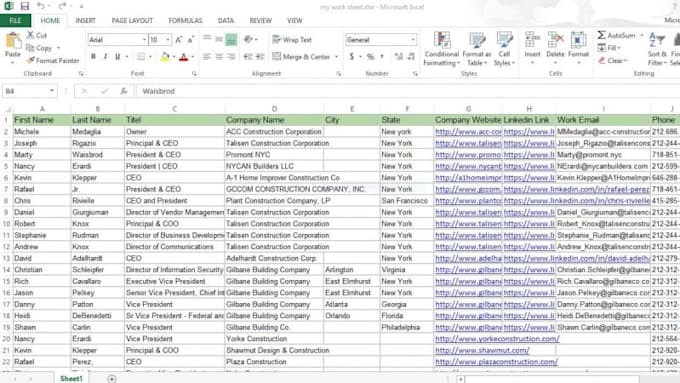Screen dimensions: 680x383
Task: Toggle underline formatting
Action: click(117, 56)
